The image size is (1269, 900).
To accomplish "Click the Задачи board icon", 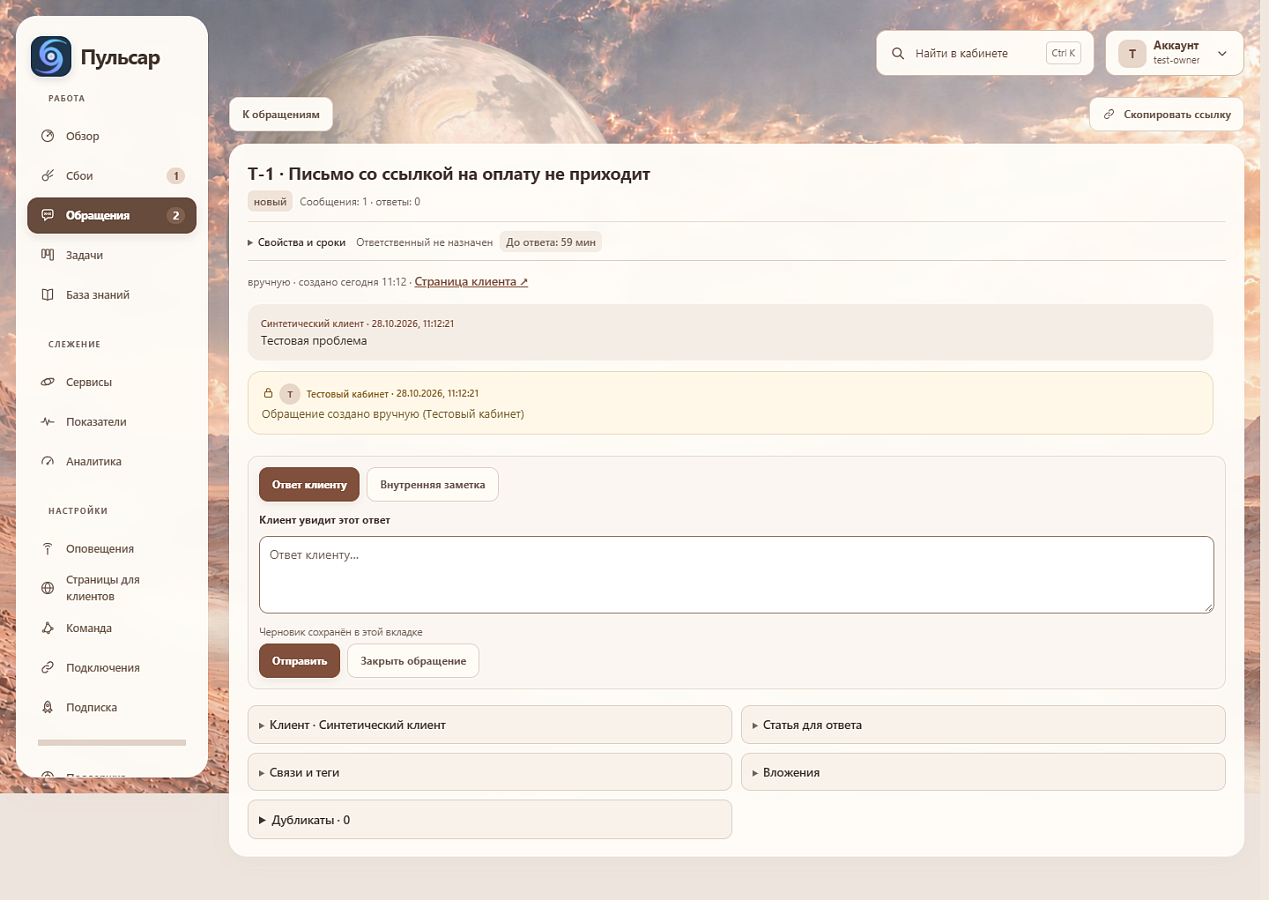I will point(47,255).
